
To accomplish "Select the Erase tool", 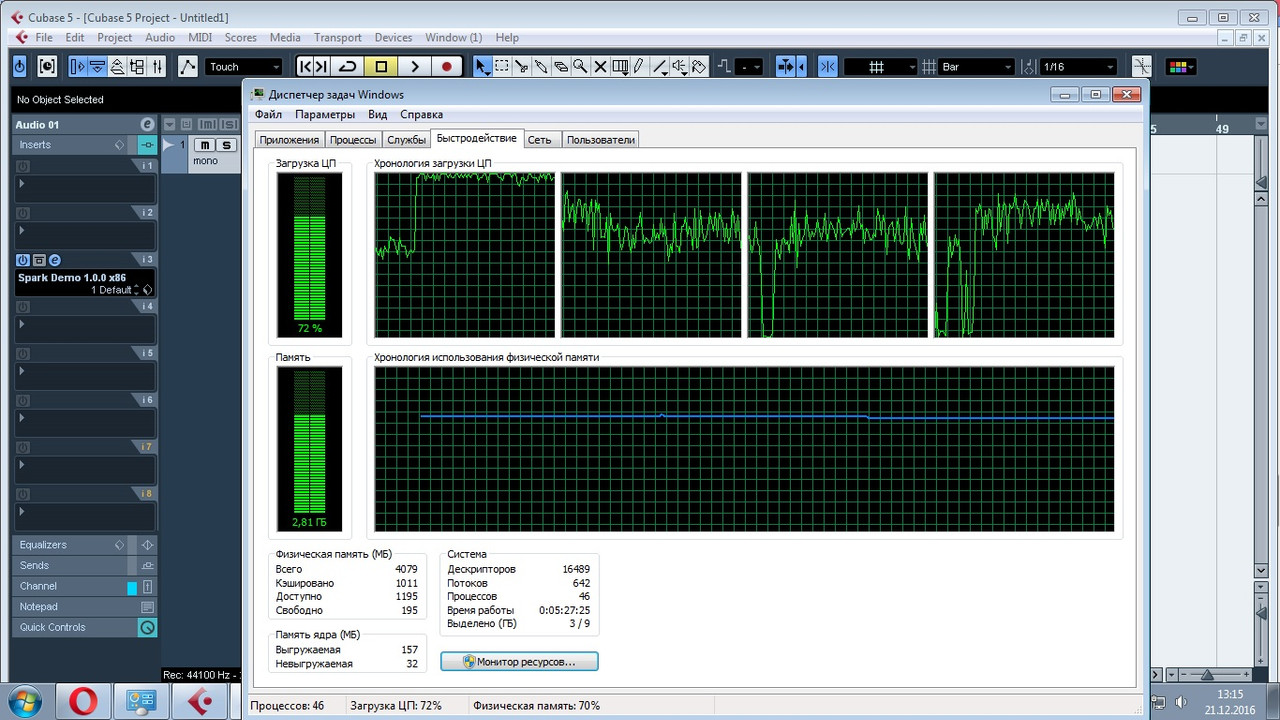I will click(x=561, y=66).
